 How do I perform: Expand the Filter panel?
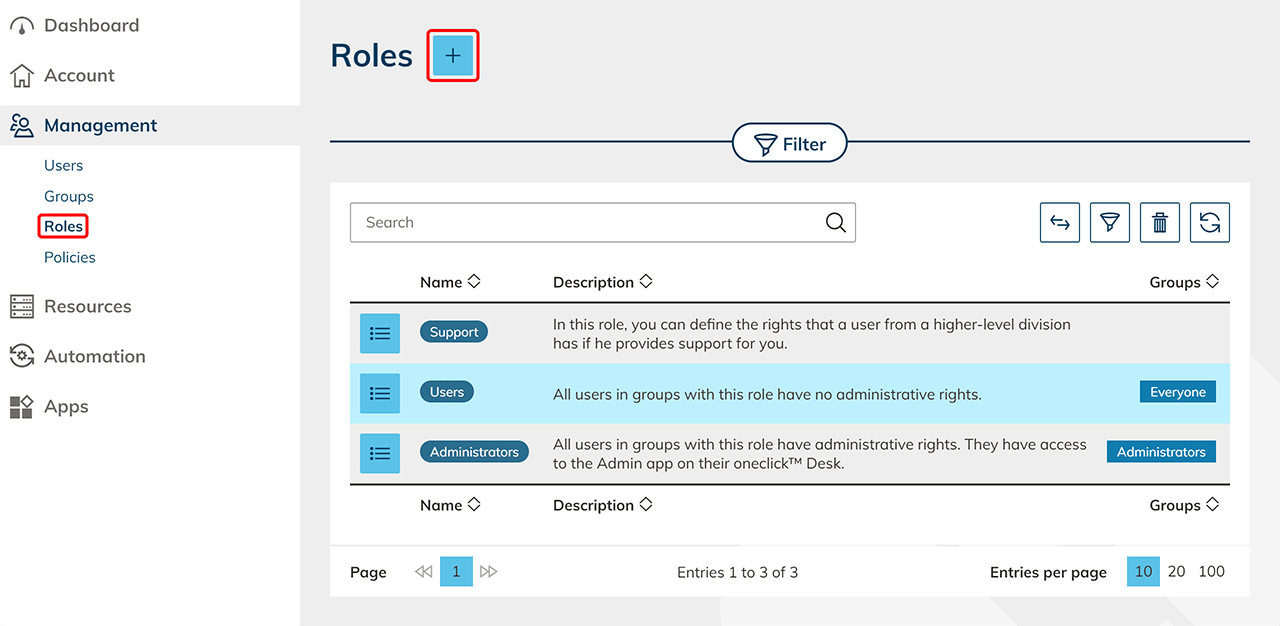(x=789, y=144)
